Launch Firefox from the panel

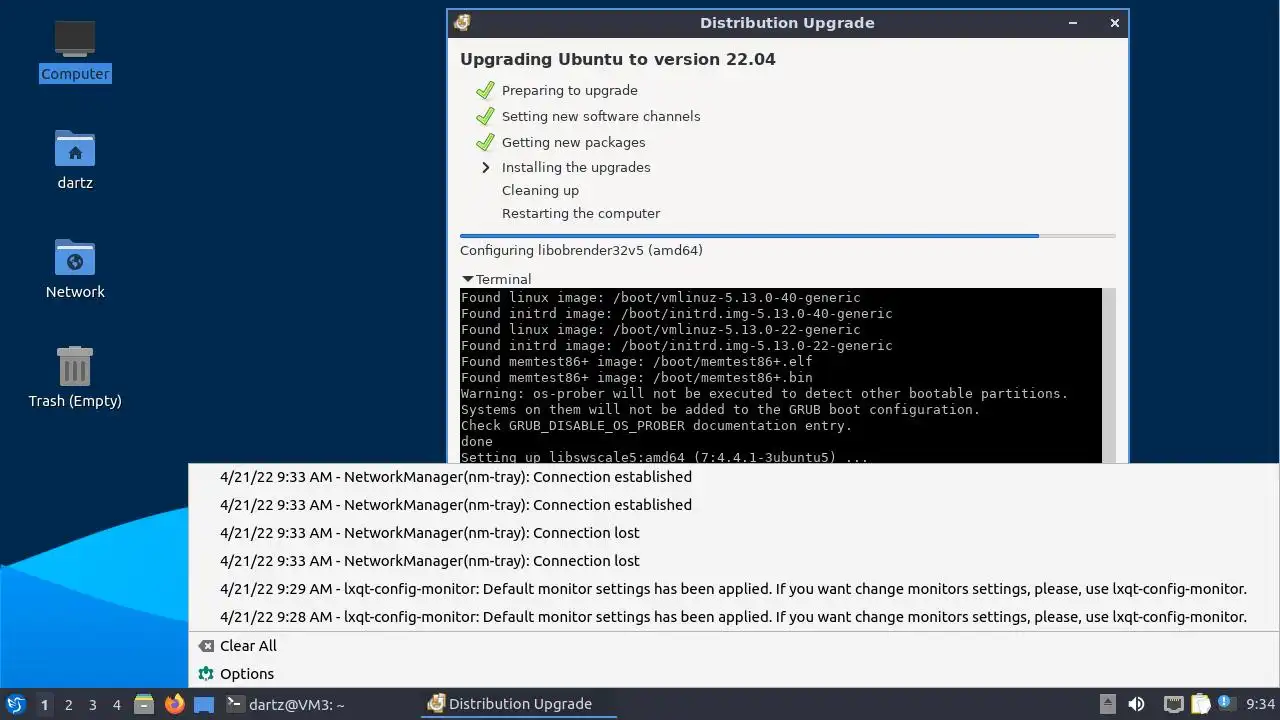click(x=174, y=704)
